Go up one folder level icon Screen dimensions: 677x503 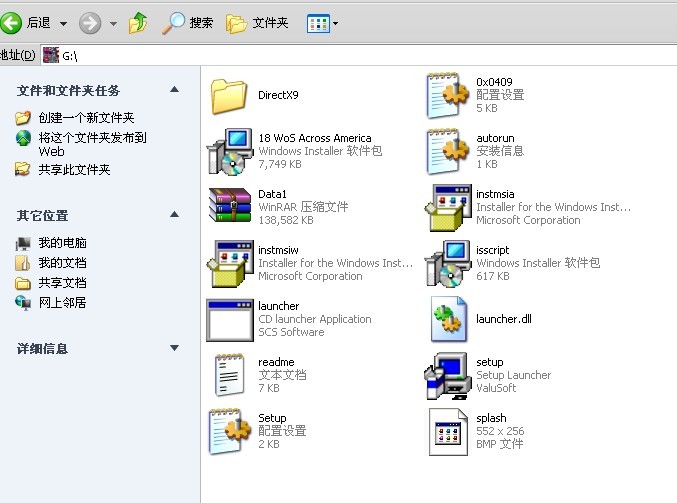(138, 23)
